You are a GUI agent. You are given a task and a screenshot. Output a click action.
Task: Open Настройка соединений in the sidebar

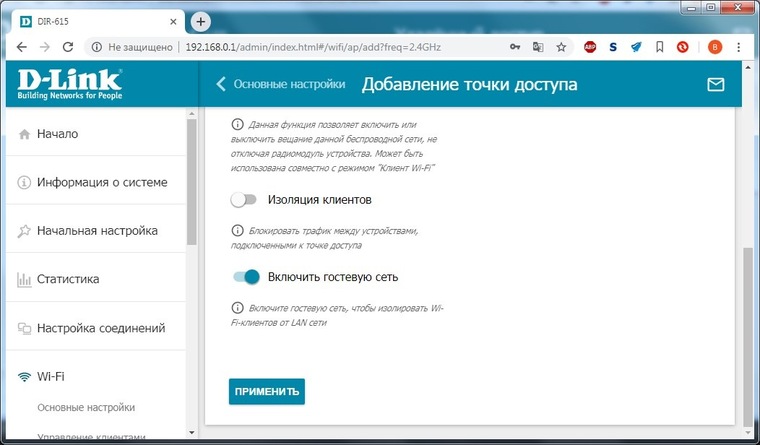[100, 328]
